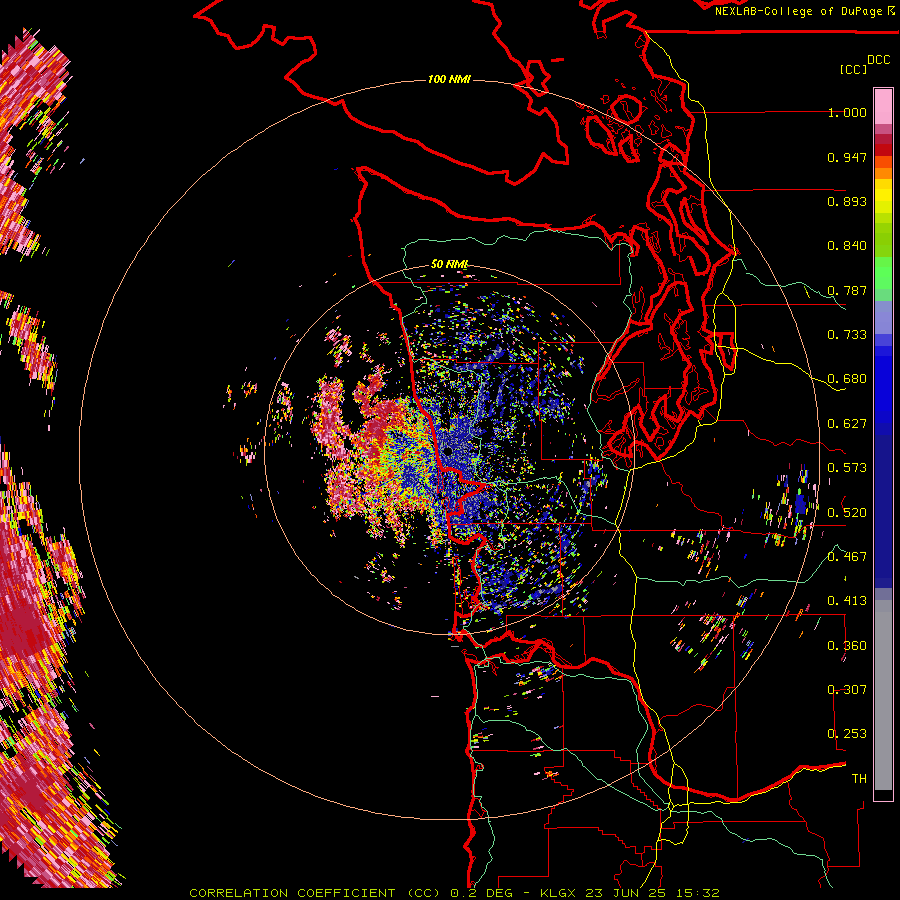Click the 0.467 scale value
The height and width of the screenshot is (900, 900).
pyautogui.click(x=847, y=556)
